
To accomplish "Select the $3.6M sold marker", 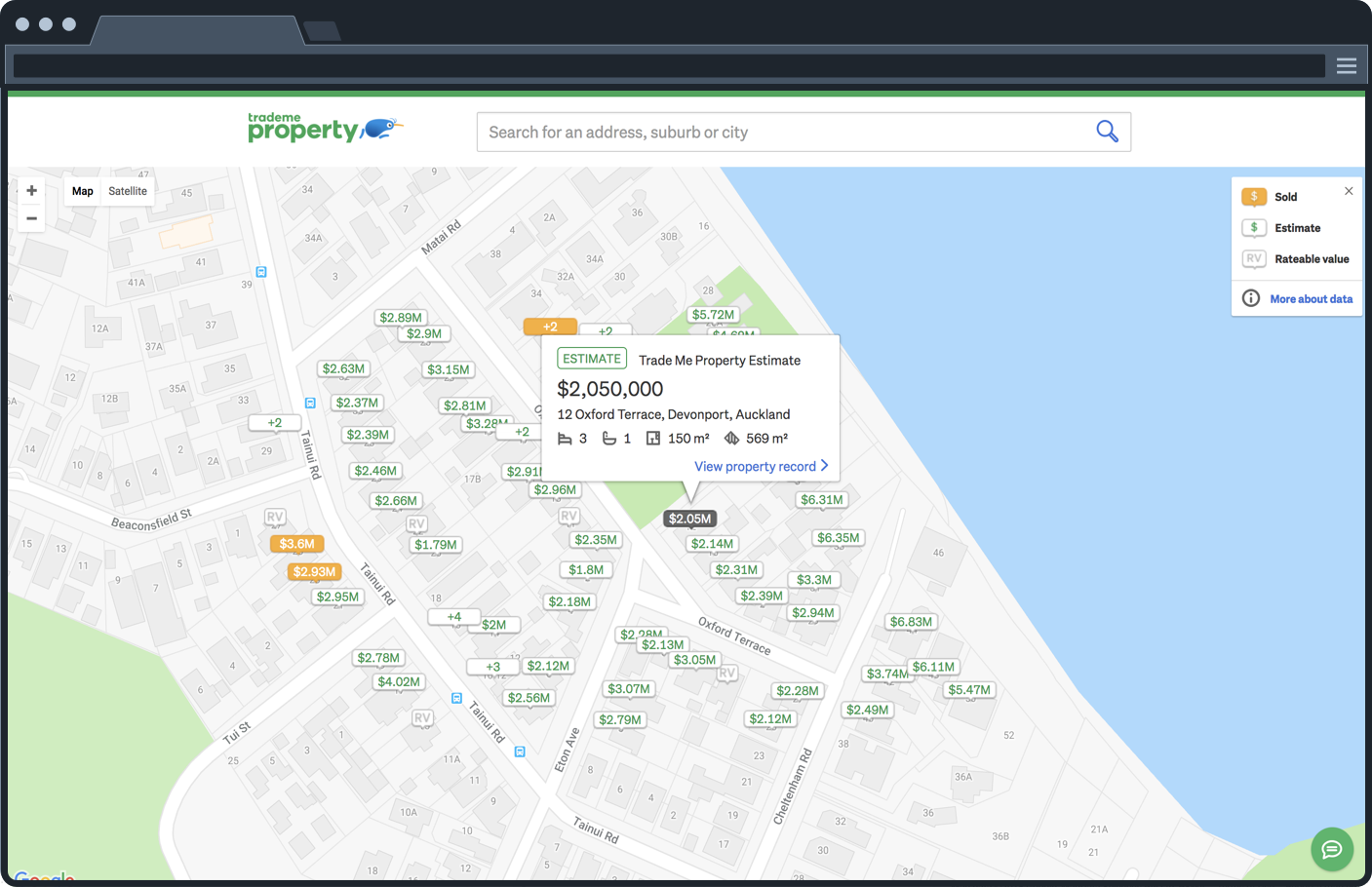I will [x=296, y=544].
